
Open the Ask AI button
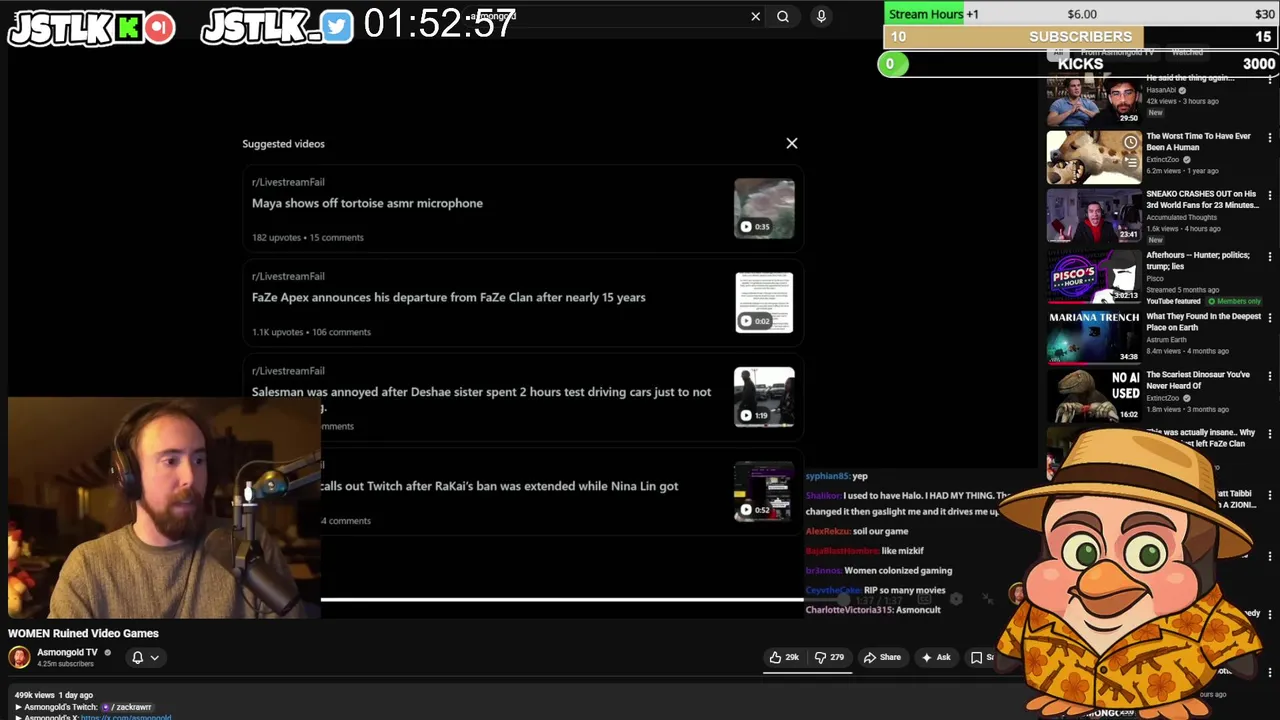pos(936,657)
